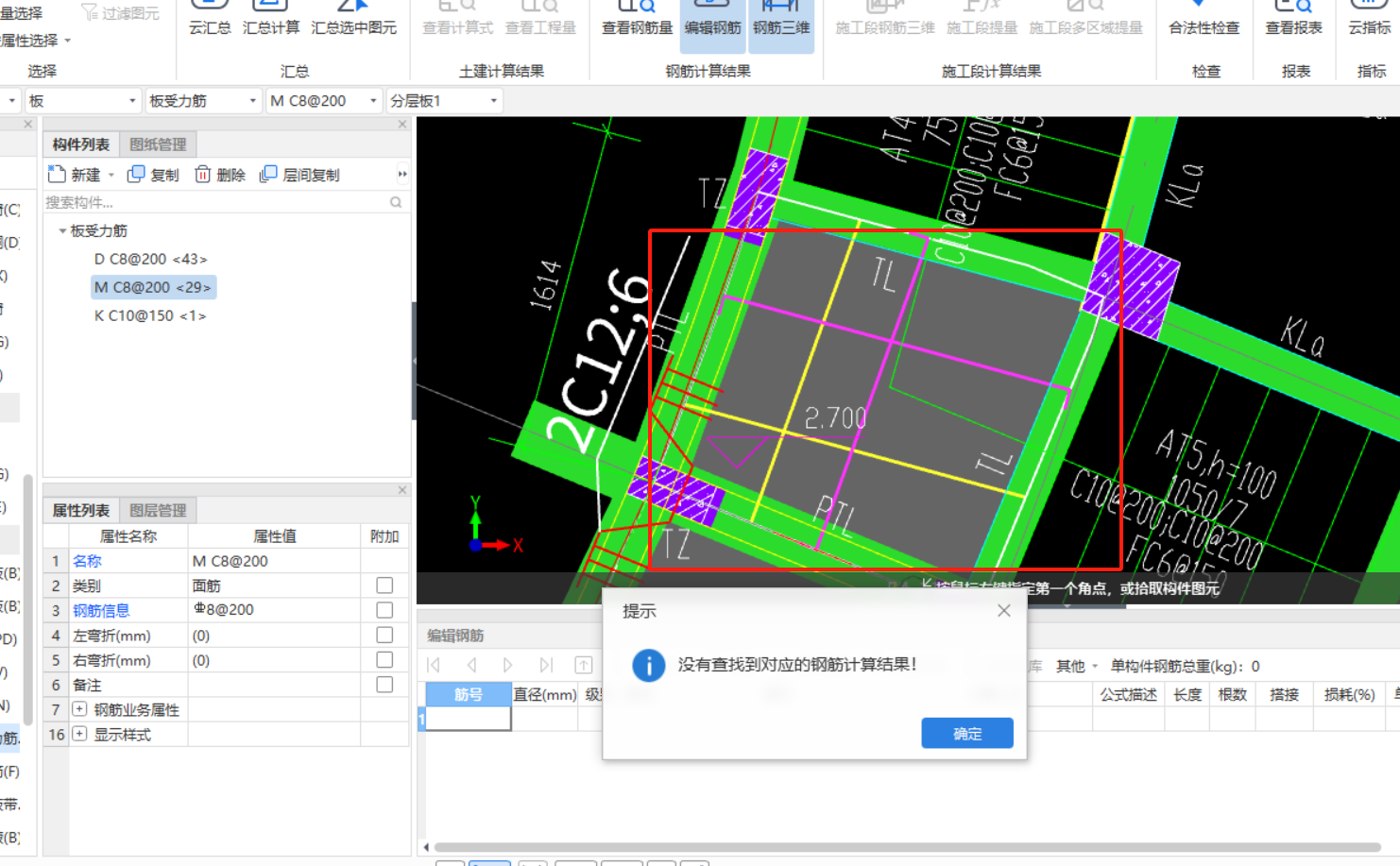Click 确定 in the 提示 dialog
This screenshot has width=1400, height=866.
coord(967,733)
